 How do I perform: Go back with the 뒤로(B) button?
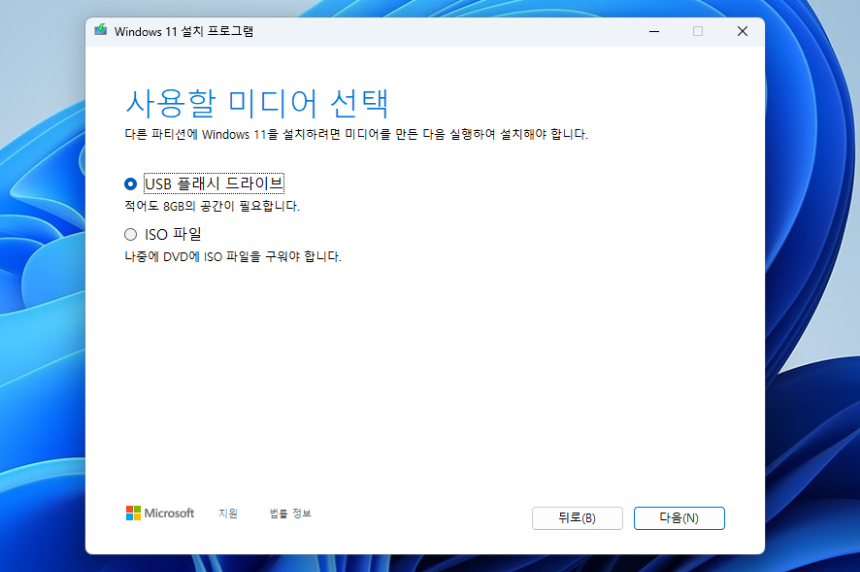[x=577, y=518]
